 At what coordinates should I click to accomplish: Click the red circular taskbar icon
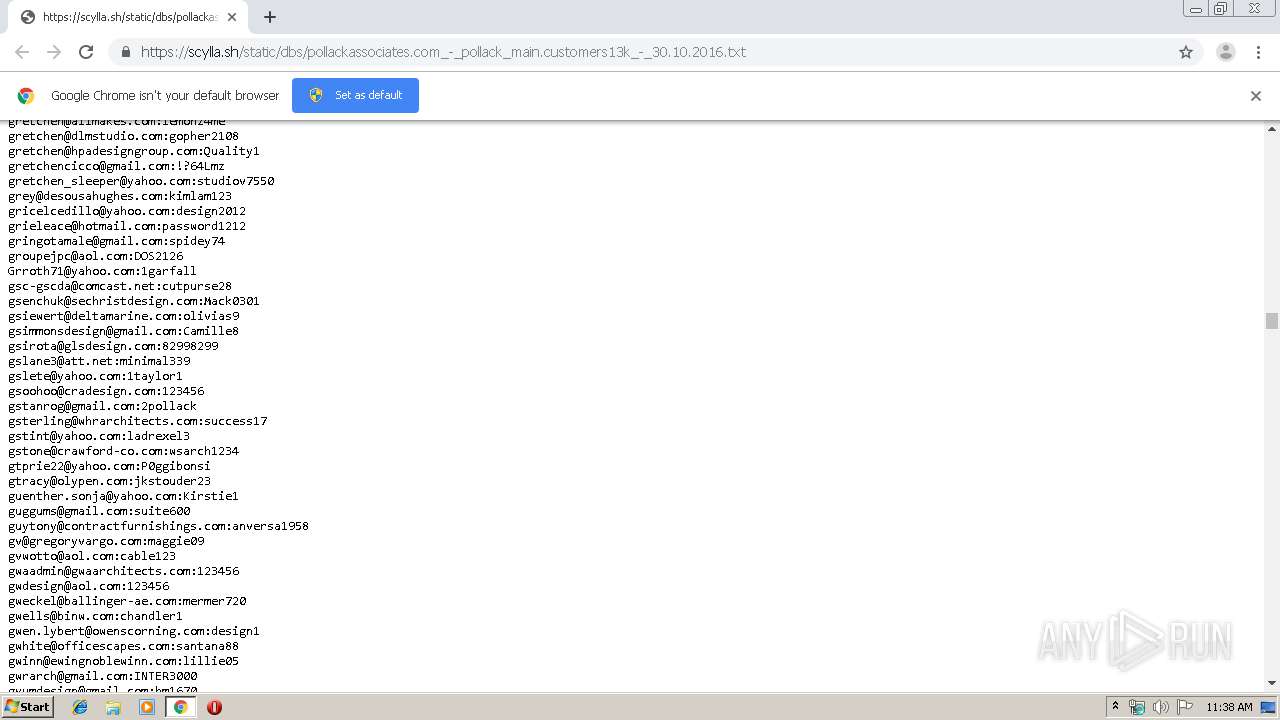click(x=214, y=707)
